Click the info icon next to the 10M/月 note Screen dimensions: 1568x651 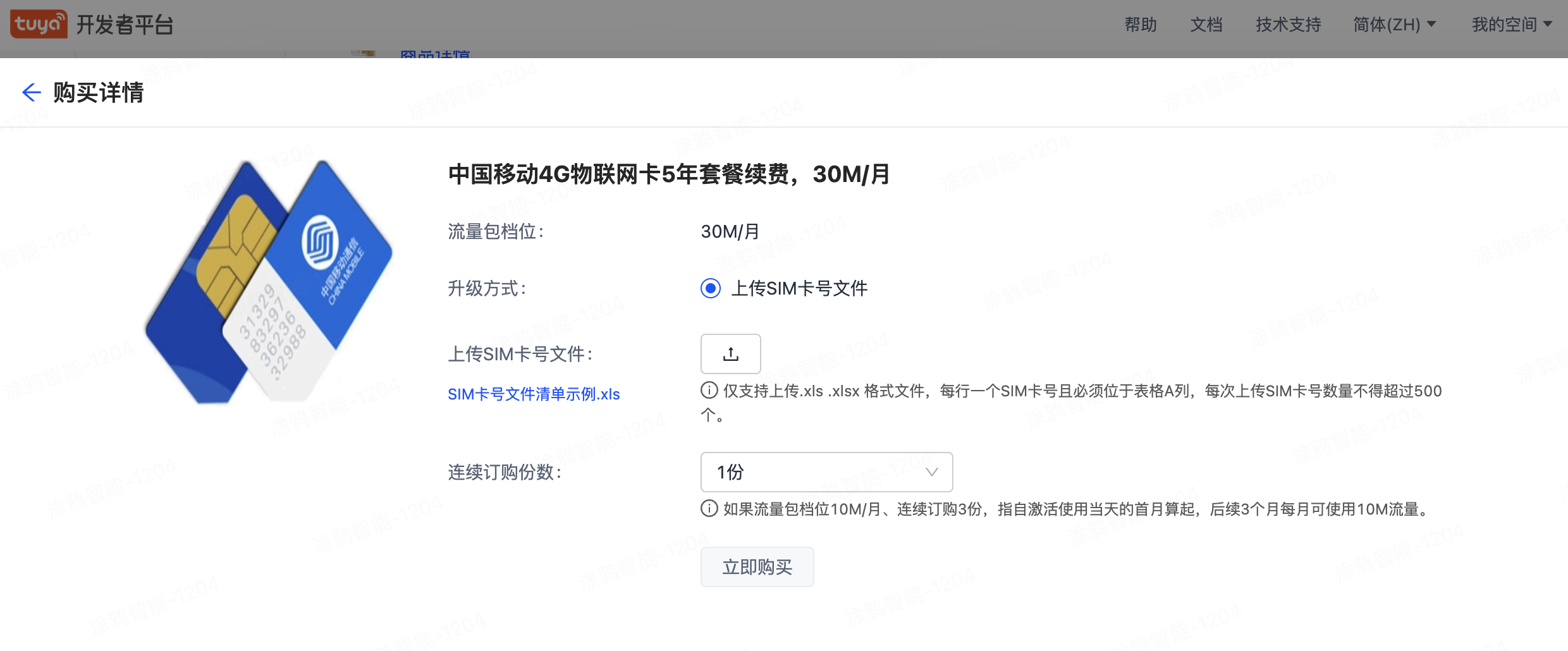(x=709, y=509)
